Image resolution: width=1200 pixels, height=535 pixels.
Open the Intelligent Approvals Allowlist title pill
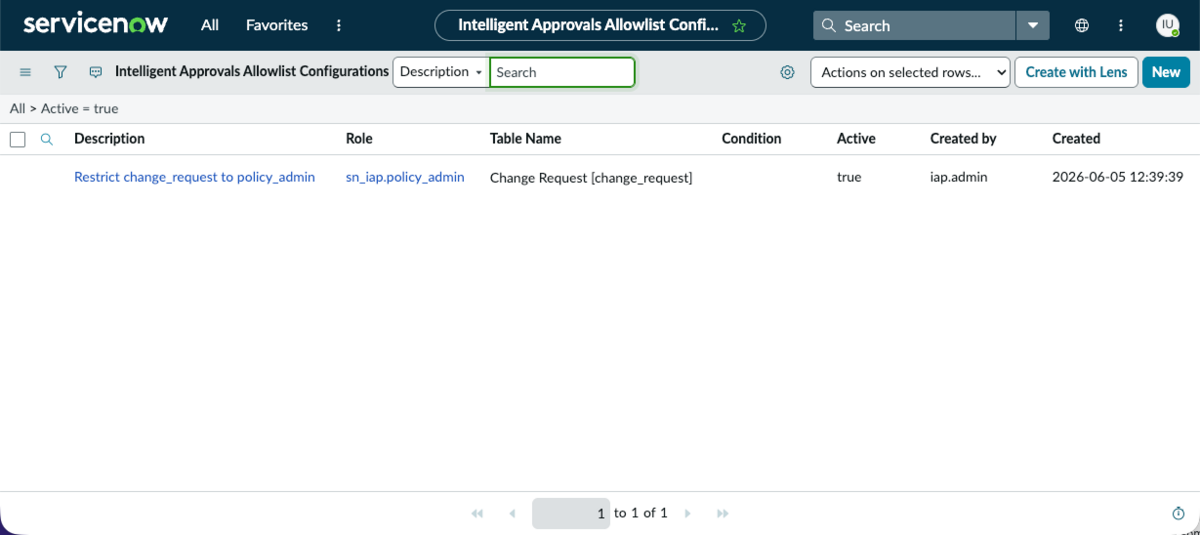tap(600, 26)
